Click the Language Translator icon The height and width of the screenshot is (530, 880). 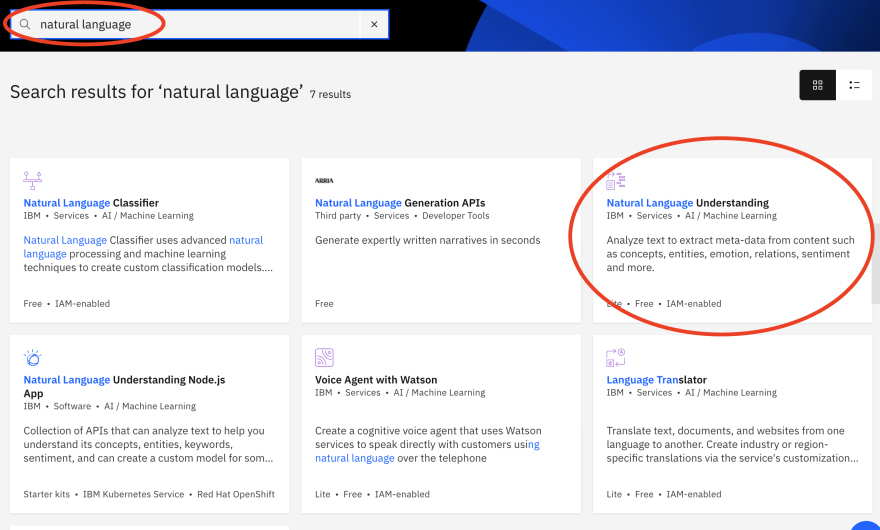click(x=616, y=357)
